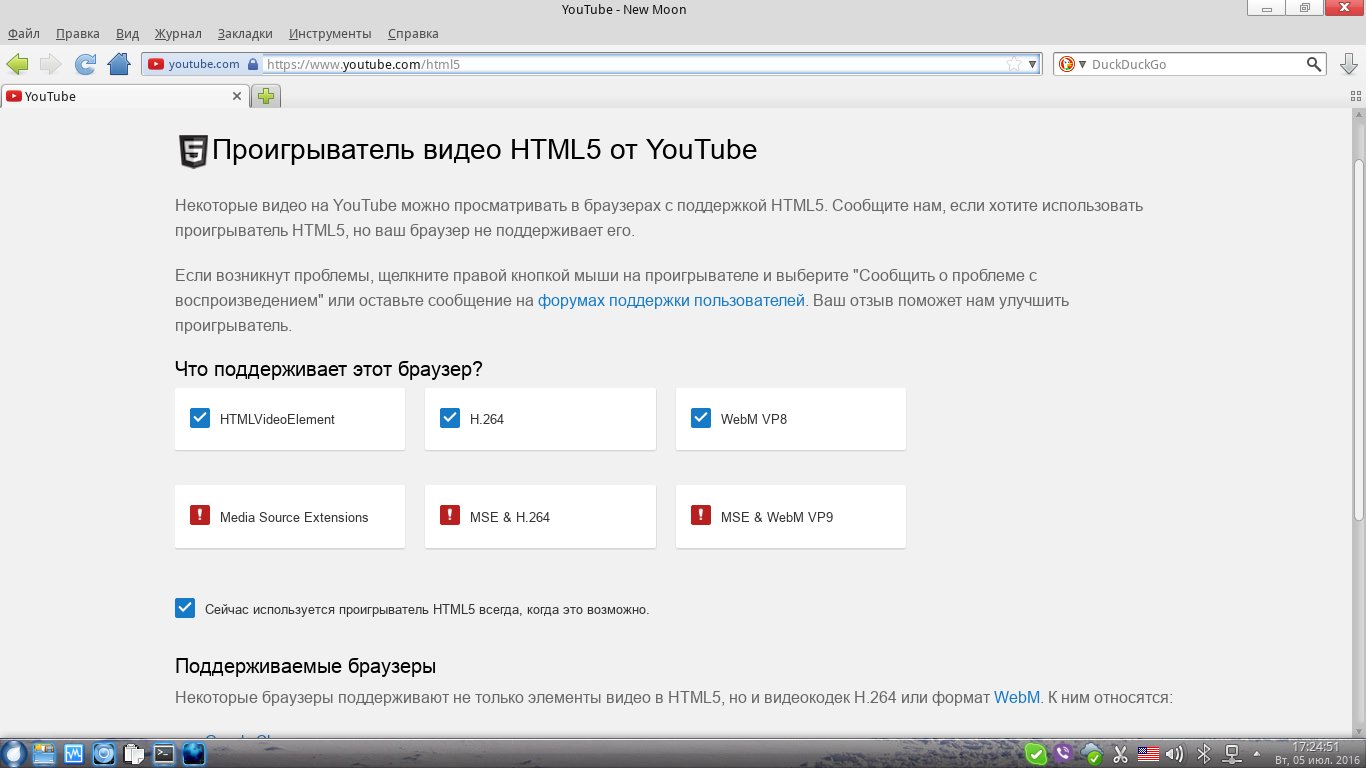This screenshot has height=768, width=1366.
Task: Click the Media Source Extensions warning box
Action: 199,516
